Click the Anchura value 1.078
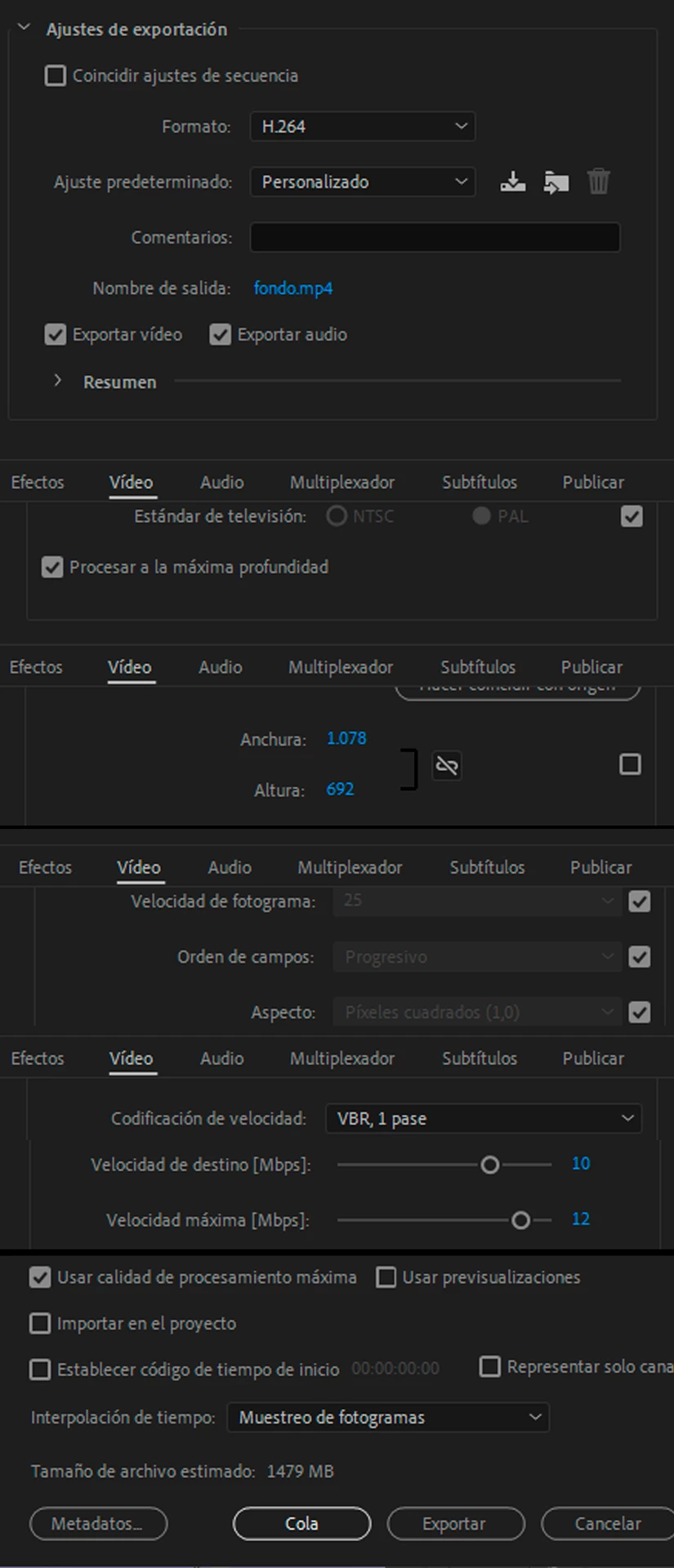The image size is (674, 1568). tap(346, 738)
